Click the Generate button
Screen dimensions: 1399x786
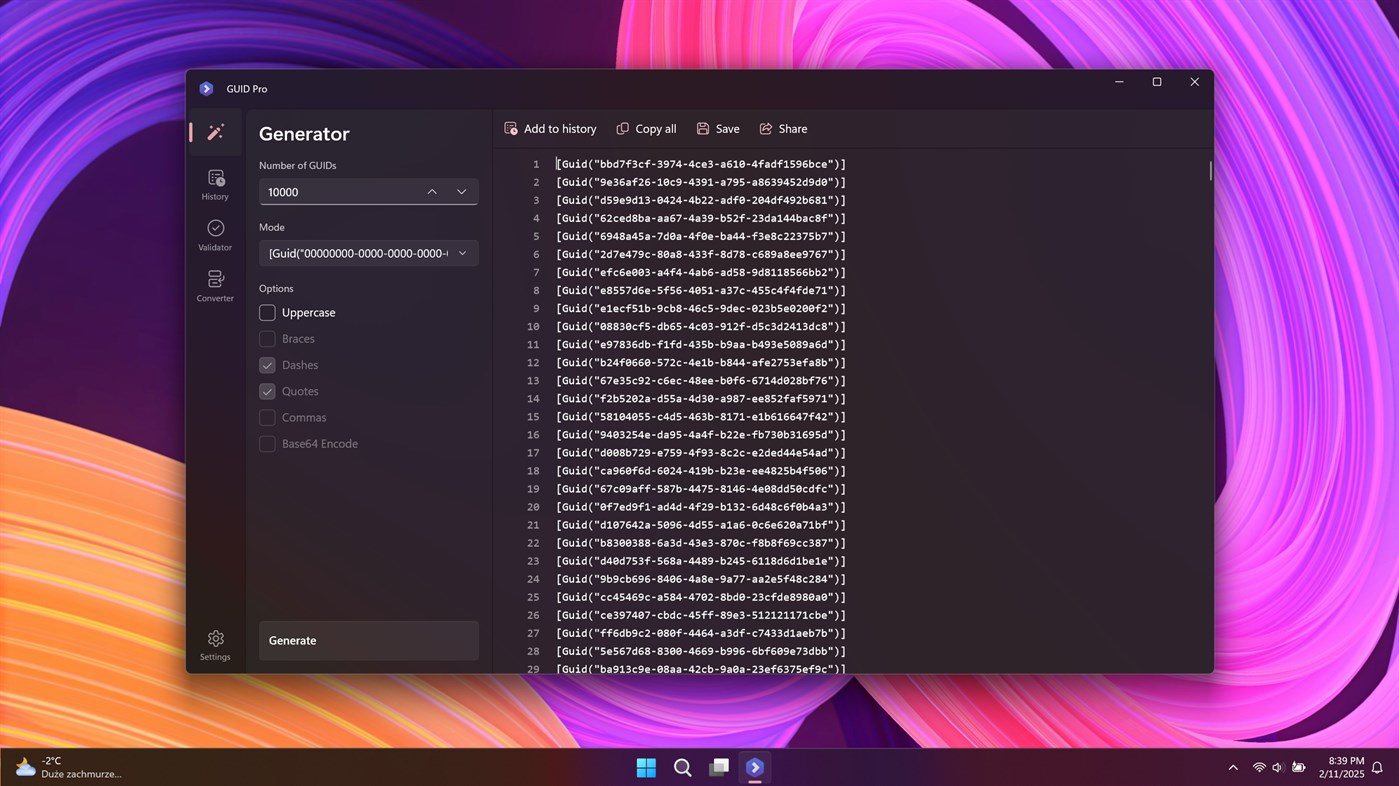[x=368, y=640]
